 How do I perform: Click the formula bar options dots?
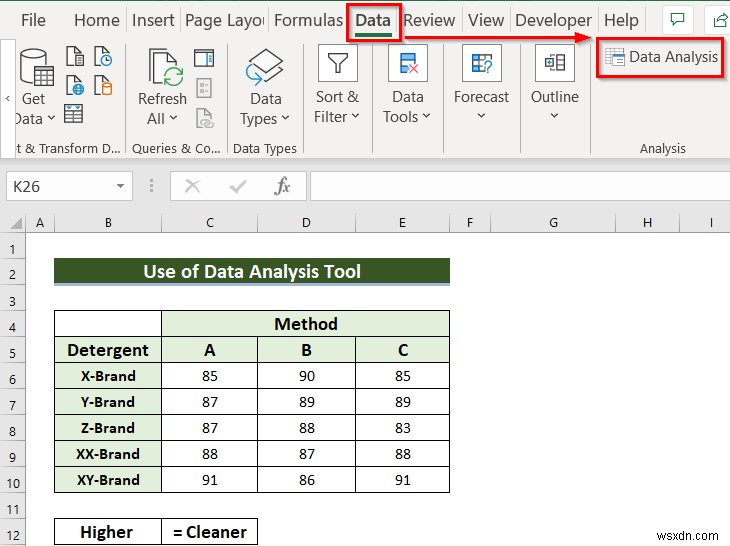pos(151,186)
